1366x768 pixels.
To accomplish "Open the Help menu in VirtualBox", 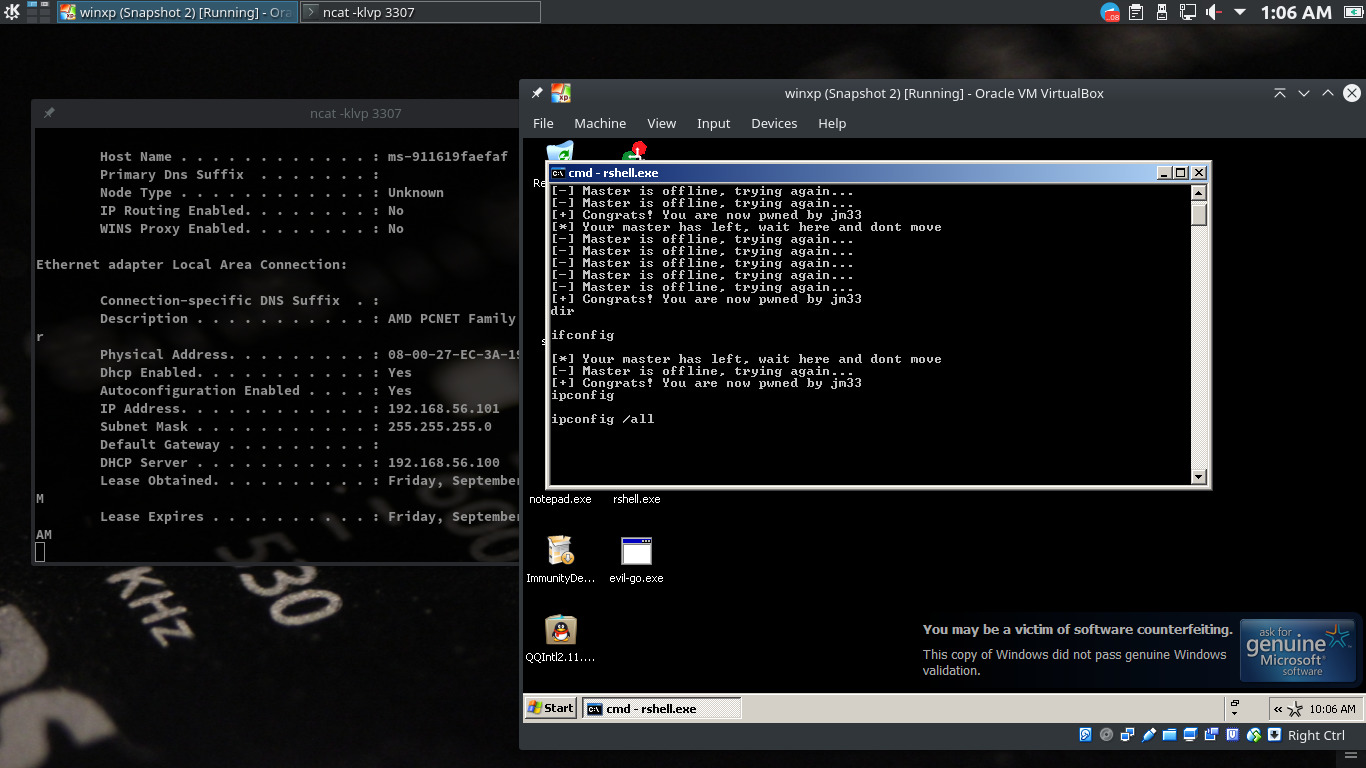I will point(832,123).
